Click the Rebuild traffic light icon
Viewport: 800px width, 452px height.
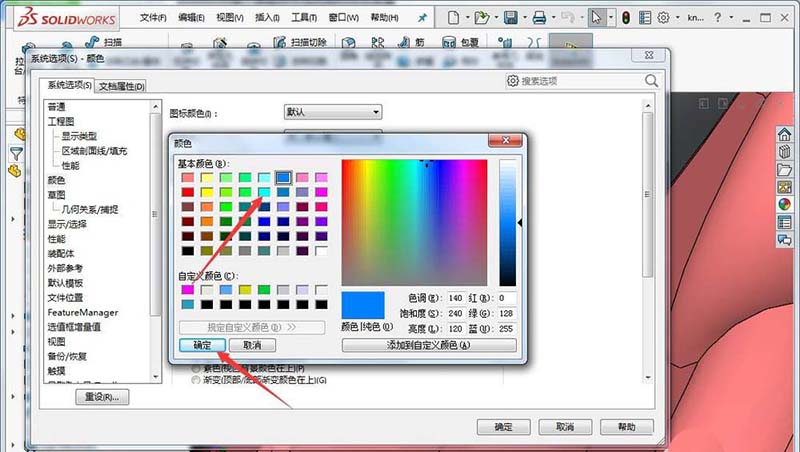[626, 18]
